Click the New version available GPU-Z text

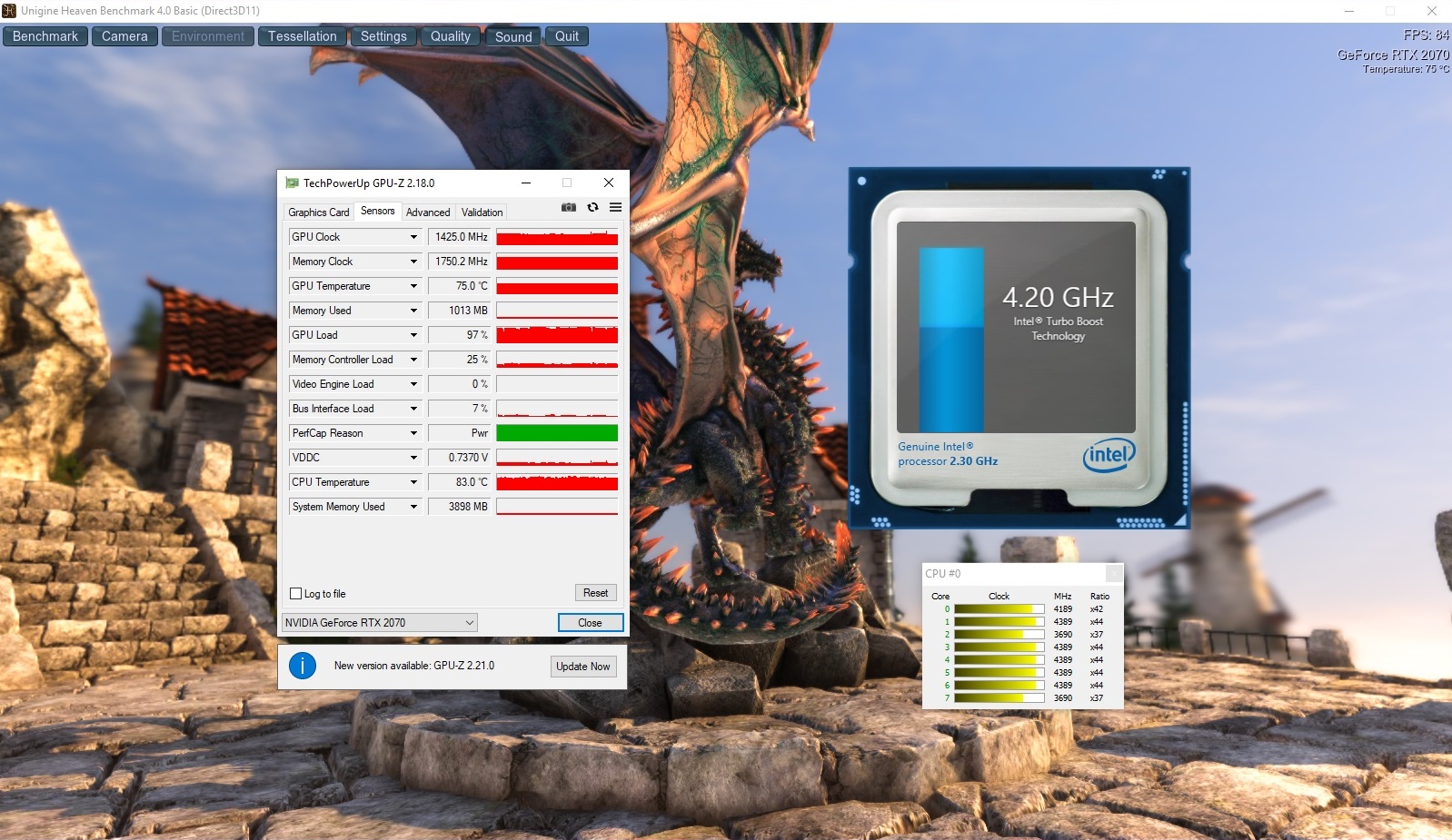click(x=414, y=666)
